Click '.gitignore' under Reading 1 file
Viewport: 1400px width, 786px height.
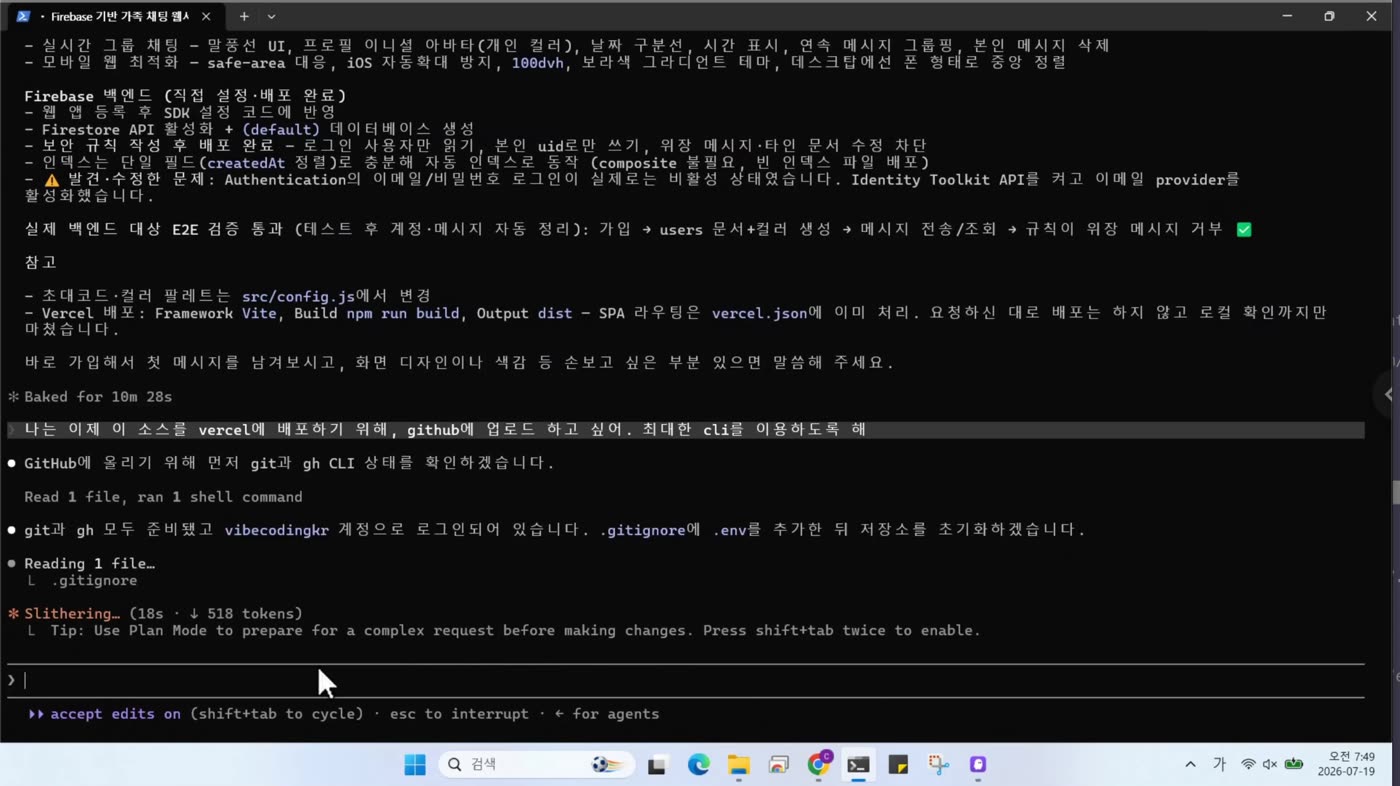click(94, 580)
